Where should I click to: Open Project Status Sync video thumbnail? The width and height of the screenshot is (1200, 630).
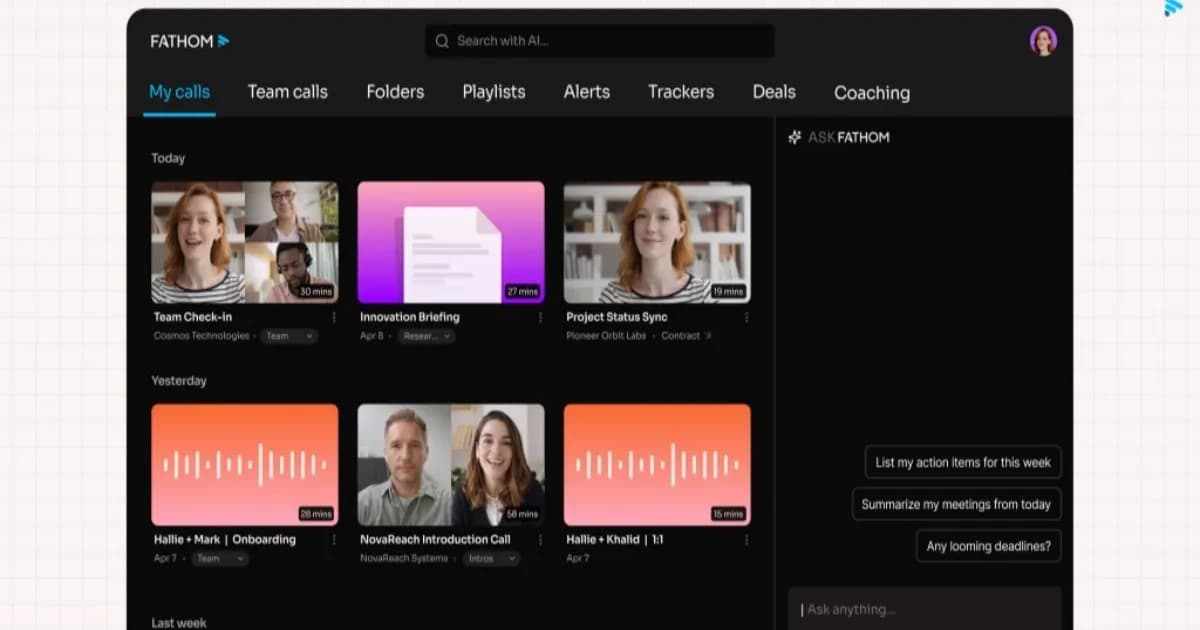657,242
